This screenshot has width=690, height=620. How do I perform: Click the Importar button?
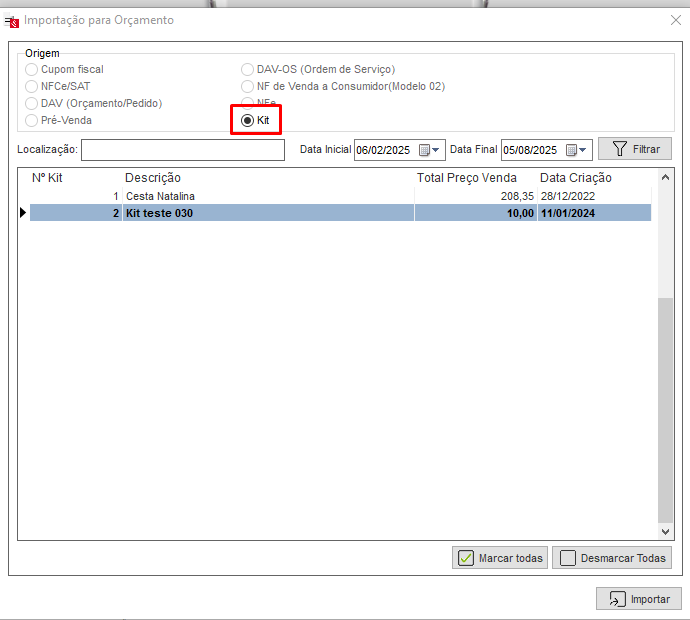pyautogui.click(x=639, y=599)
